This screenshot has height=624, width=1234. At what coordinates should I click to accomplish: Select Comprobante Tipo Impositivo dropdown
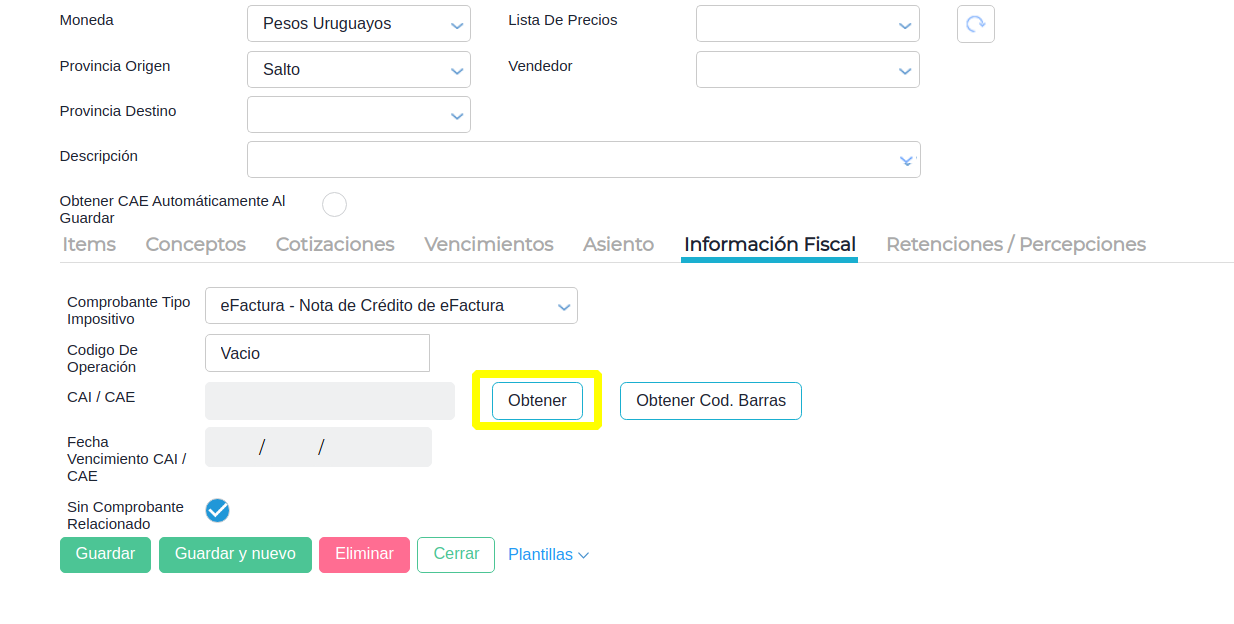click(x=391, y=306)
